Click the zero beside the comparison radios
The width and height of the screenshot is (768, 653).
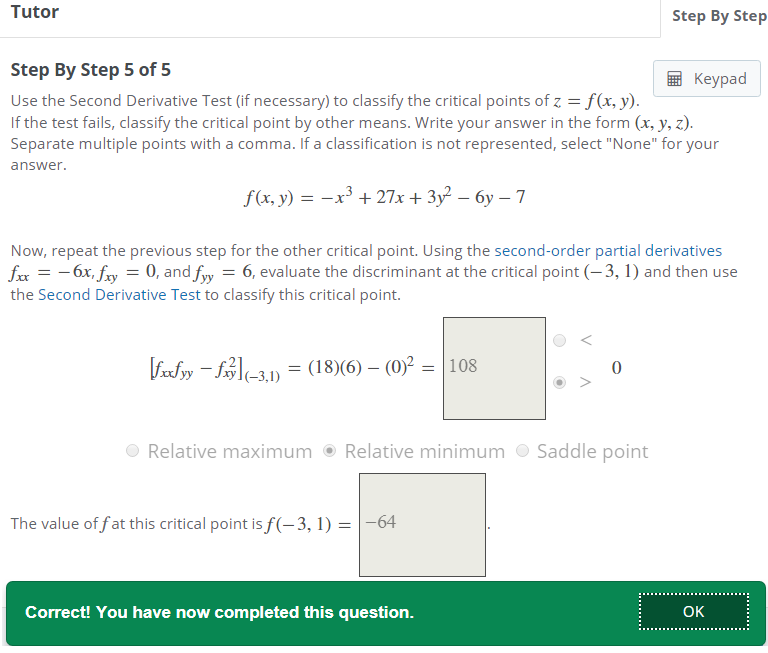(x=616, y=368)
